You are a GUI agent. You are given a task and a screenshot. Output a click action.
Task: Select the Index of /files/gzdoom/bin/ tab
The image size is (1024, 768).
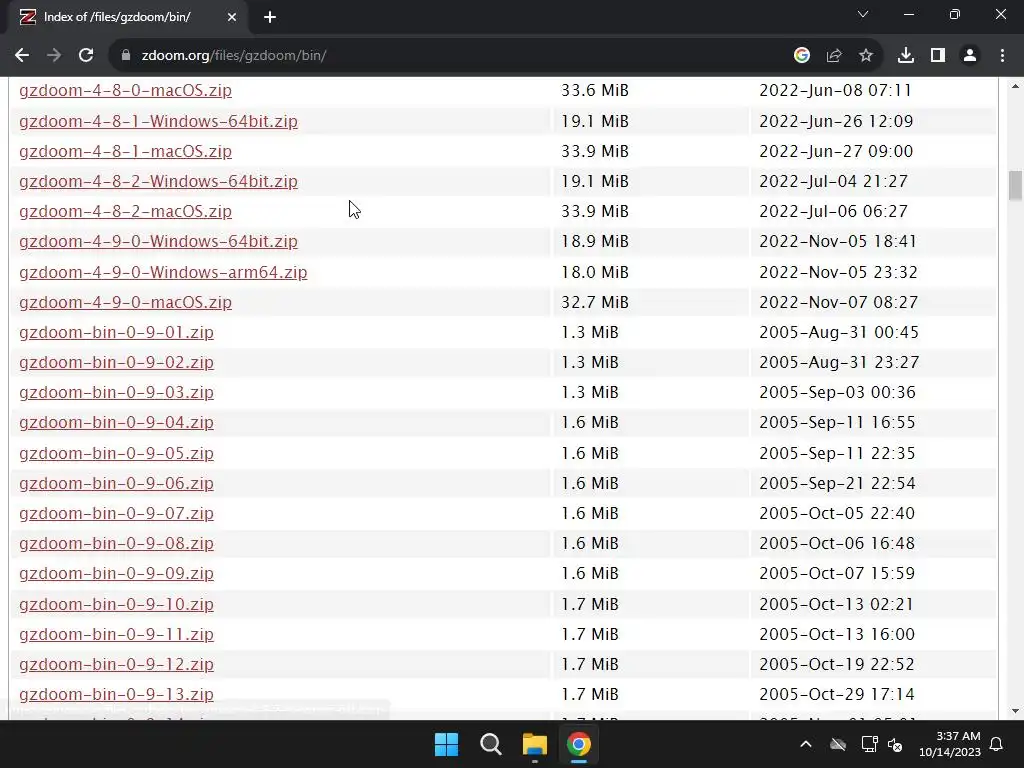[127, 18]
